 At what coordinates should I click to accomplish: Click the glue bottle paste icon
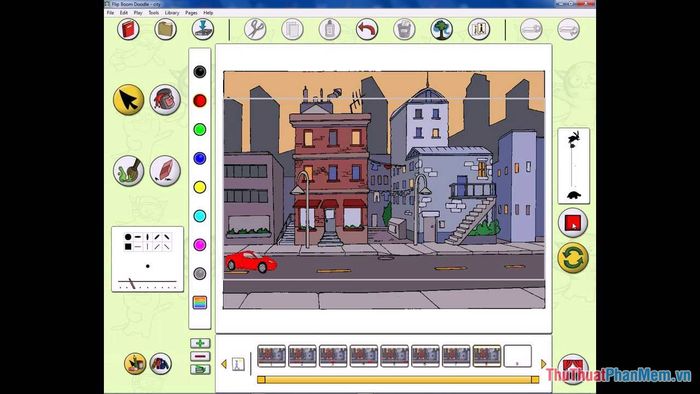[330, 29]
